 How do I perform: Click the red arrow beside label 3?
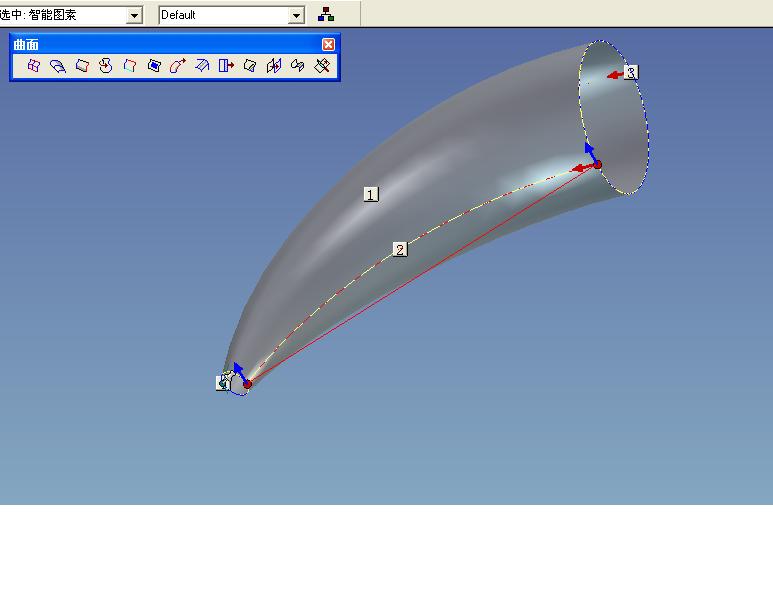coord(615,75)
